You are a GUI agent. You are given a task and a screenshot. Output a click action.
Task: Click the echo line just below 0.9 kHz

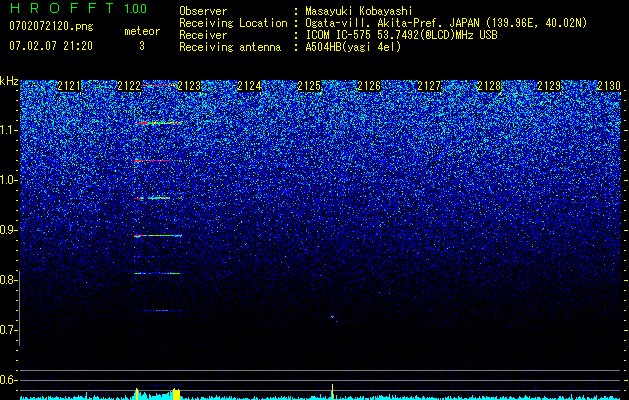pyautogui.click(x=158, y=236)
